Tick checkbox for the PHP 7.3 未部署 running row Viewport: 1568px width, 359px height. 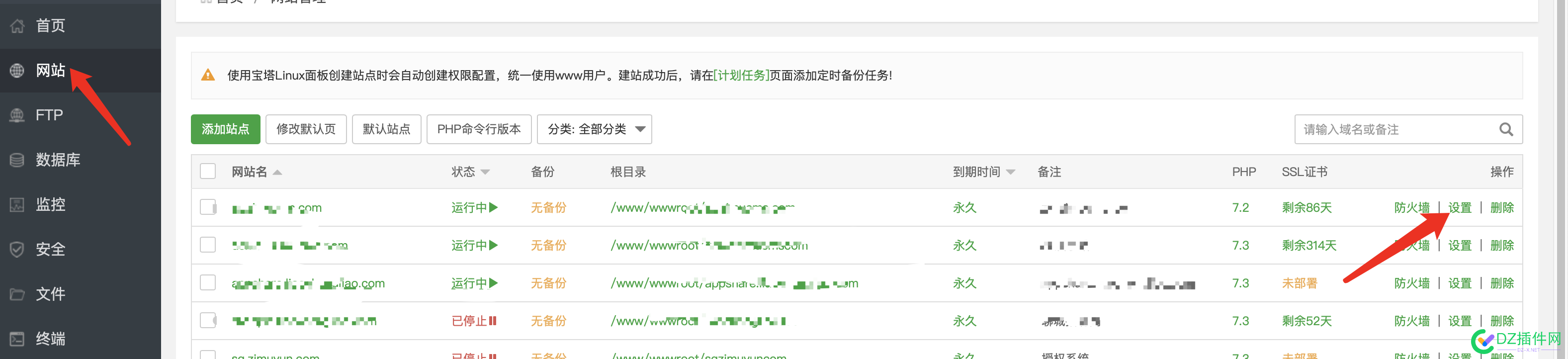pyautogui.click(x=208, y=283)
